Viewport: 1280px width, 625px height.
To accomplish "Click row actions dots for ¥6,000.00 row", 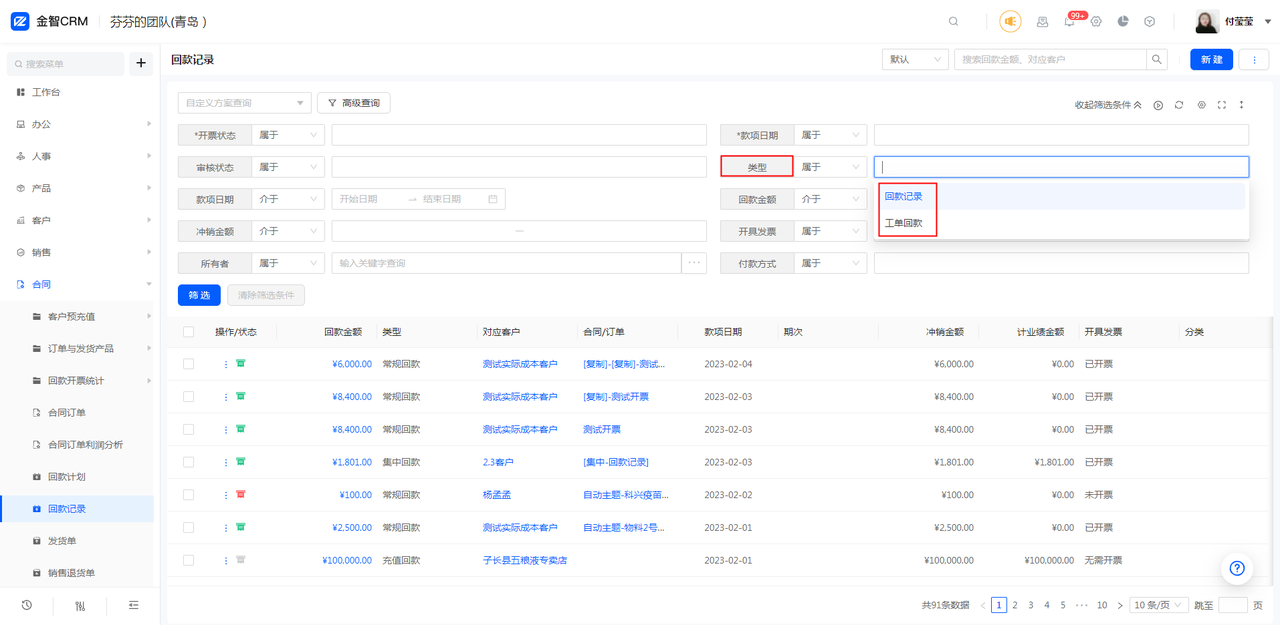I will coord(226,364).
